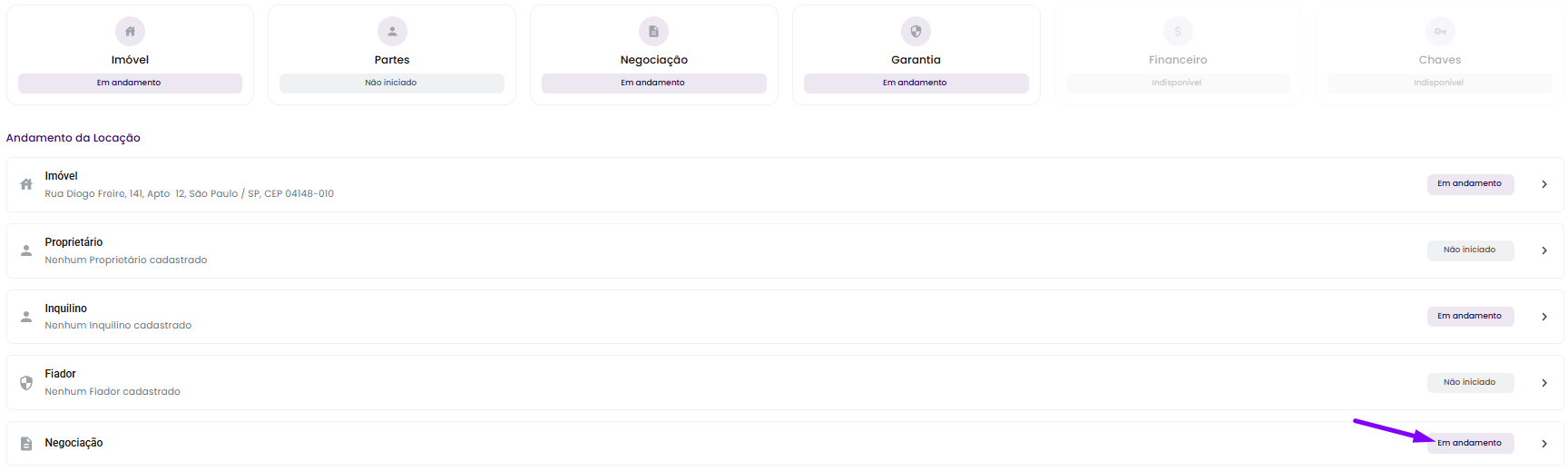Expand the Proprietário row chevron

1544,250
